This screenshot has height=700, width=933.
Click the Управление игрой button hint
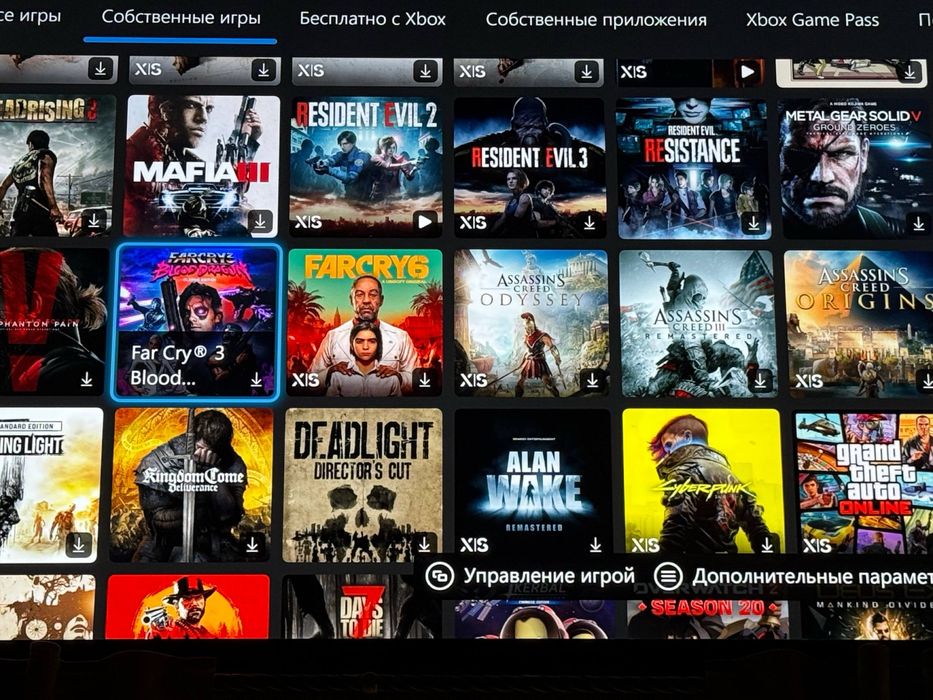[531, 576]
